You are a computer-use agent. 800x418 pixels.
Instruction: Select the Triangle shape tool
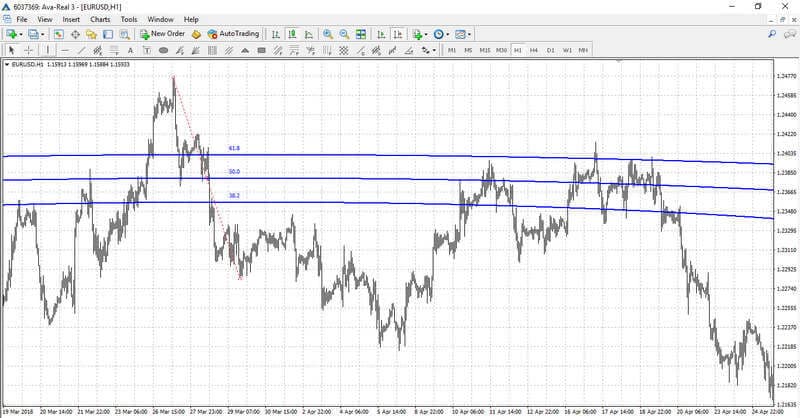pos(245,50)
